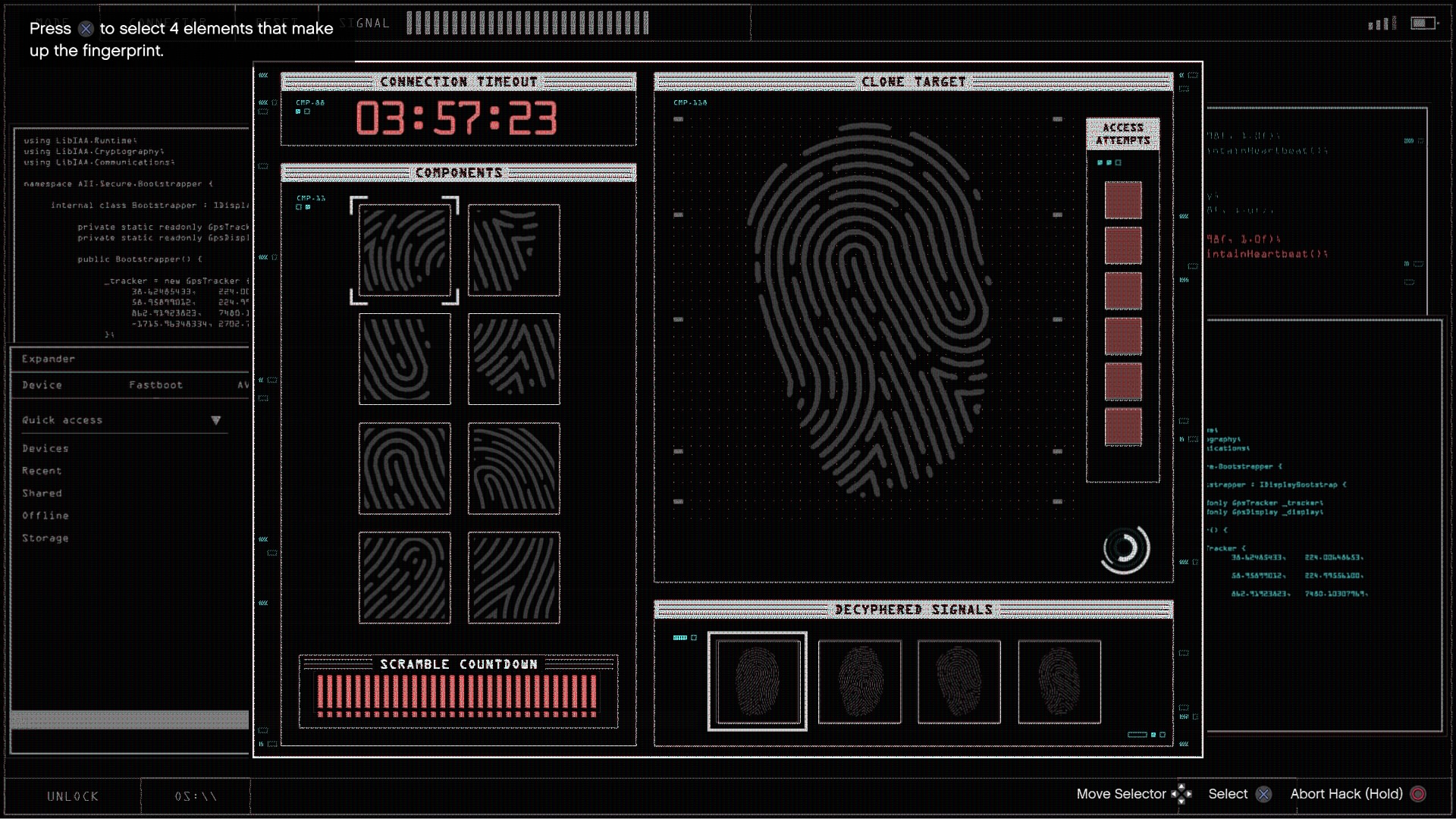Select third-row right fingerprint component
This screenshot has height=819, width=1456.
coord(513,468)
